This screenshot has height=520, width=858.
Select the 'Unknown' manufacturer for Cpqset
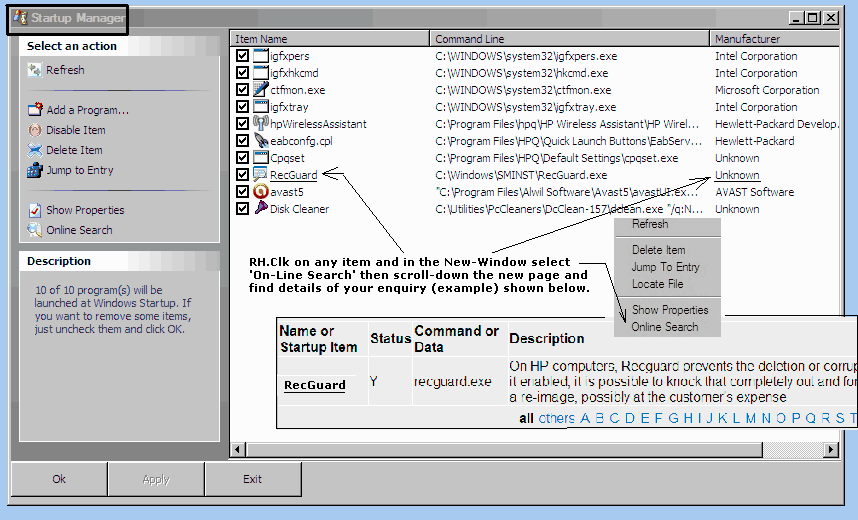coord(737,158)
